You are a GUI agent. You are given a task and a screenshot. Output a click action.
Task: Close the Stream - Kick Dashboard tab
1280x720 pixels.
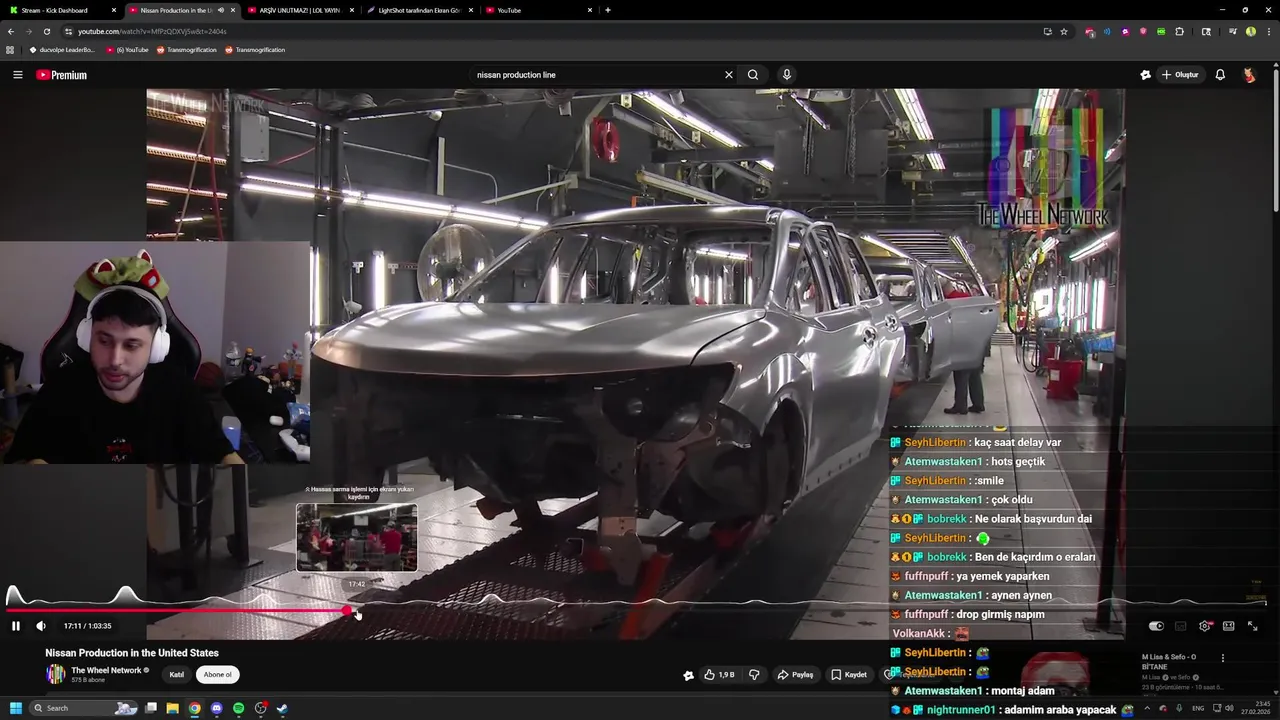tap(114, 10)
